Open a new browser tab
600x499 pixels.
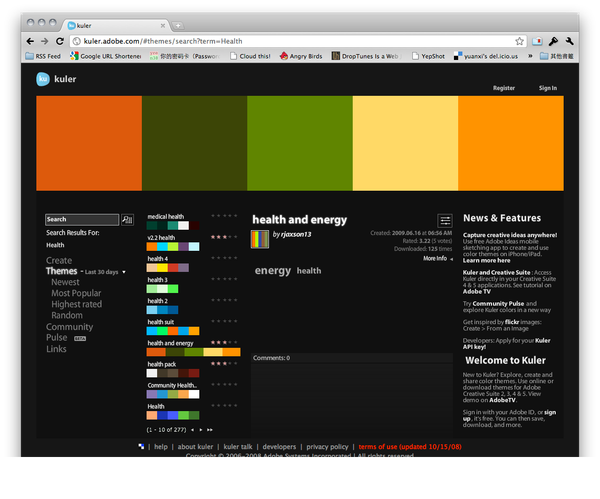pyautogui.click(x=178, y=26)
